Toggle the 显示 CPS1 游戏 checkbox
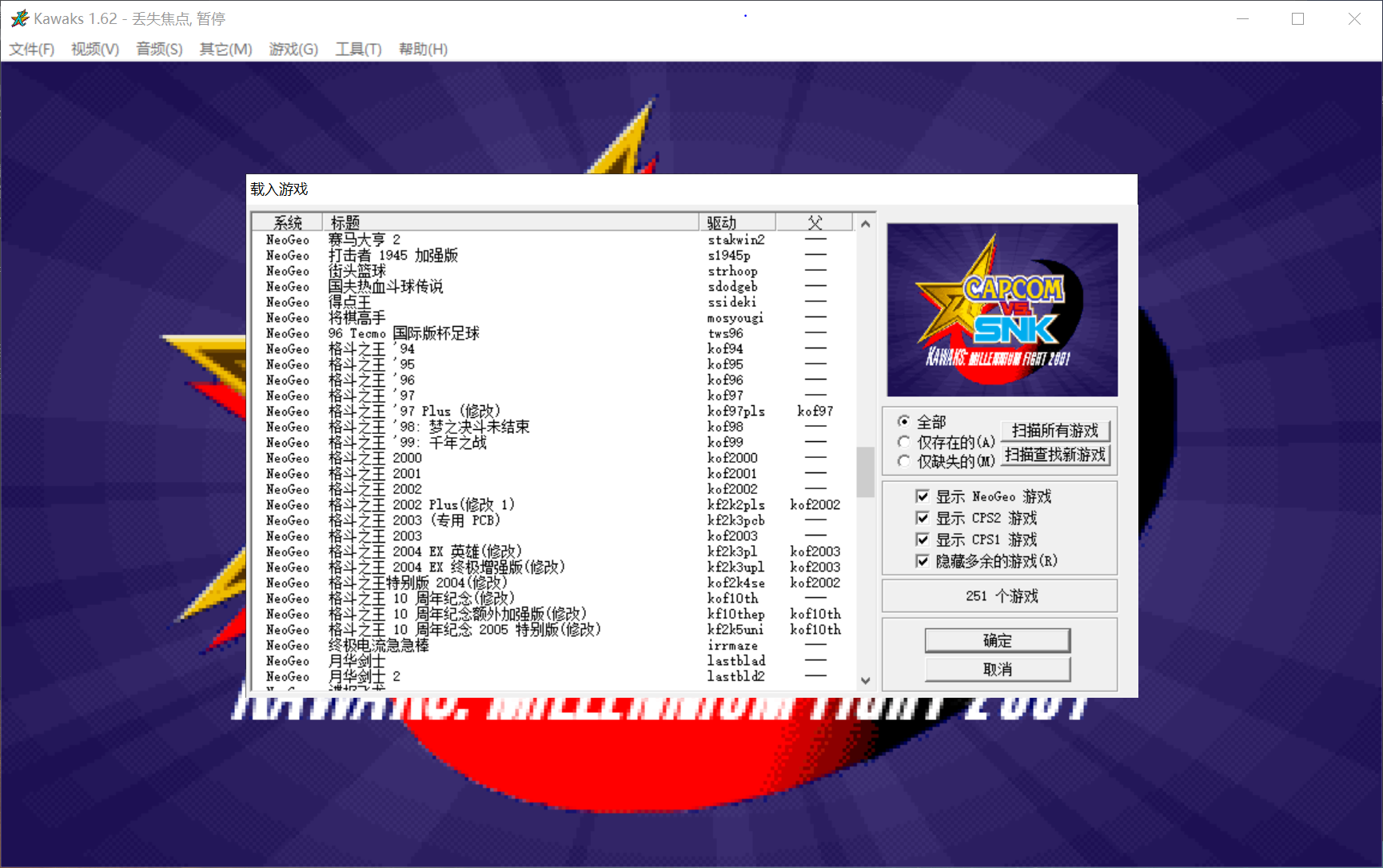The width and height of the screenshot is (1383, 868). pyautogui.click(x=923, y=539)
